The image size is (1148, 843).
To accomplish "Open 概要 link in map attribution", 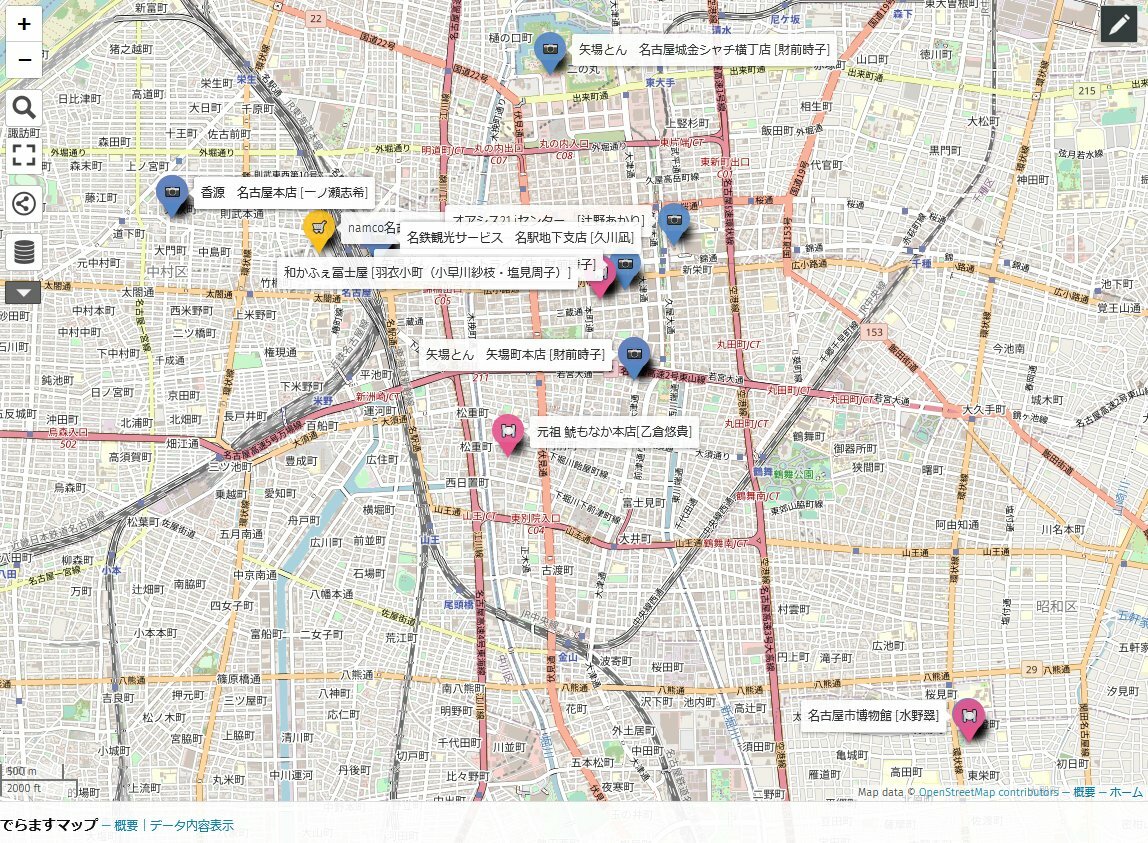I will point(1084,792).
